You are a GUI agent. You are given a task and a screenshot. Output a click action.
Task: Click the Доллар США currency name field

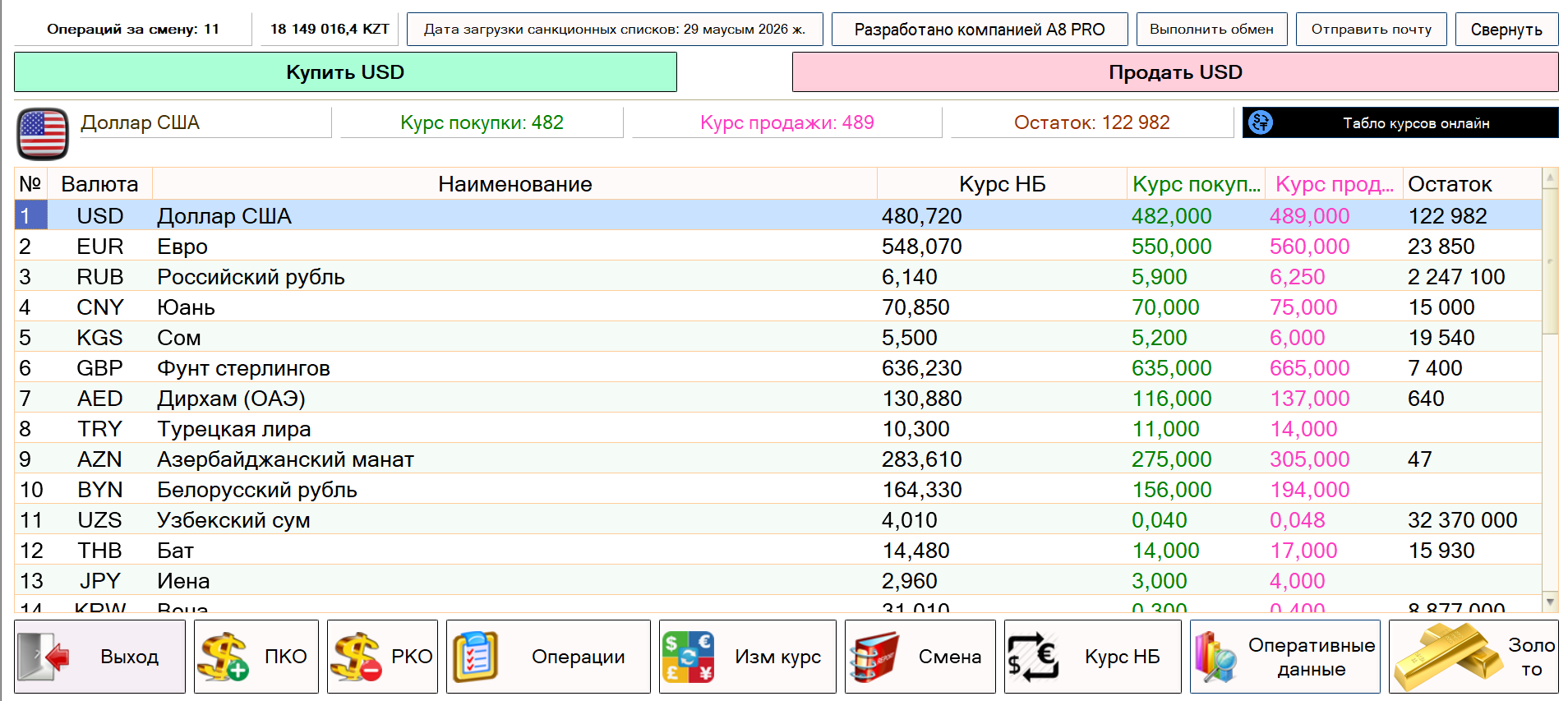pos(204,122)
